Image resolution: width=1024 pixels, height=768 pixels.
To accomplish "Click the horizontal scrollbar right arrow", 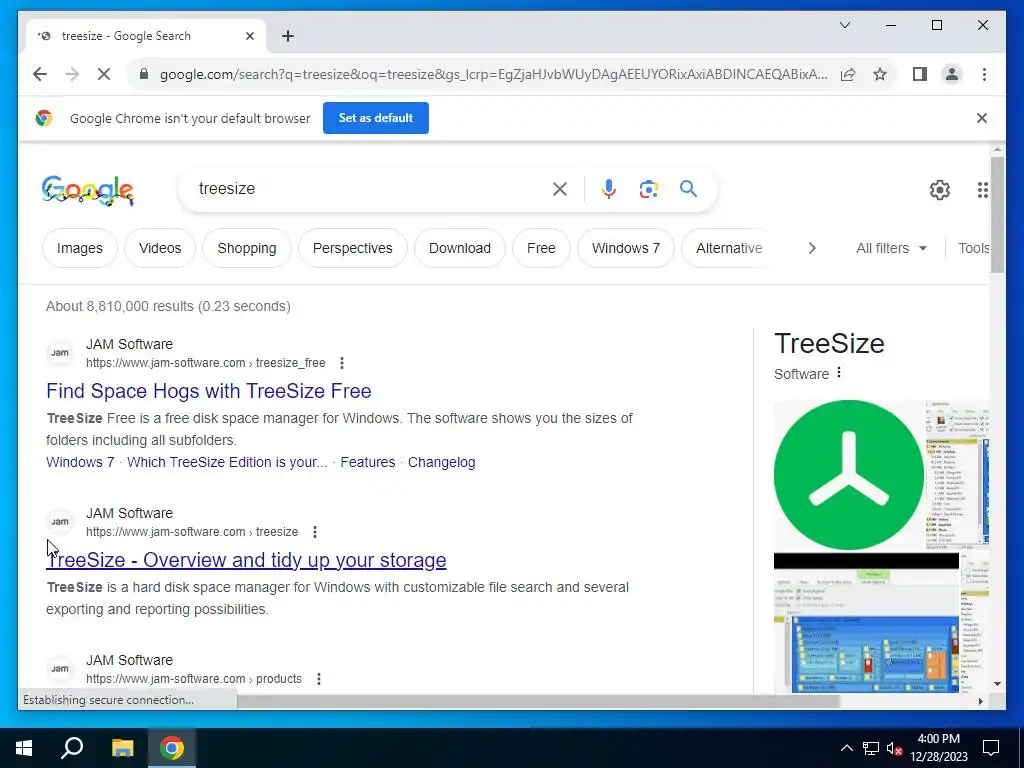I will (980, 701).
